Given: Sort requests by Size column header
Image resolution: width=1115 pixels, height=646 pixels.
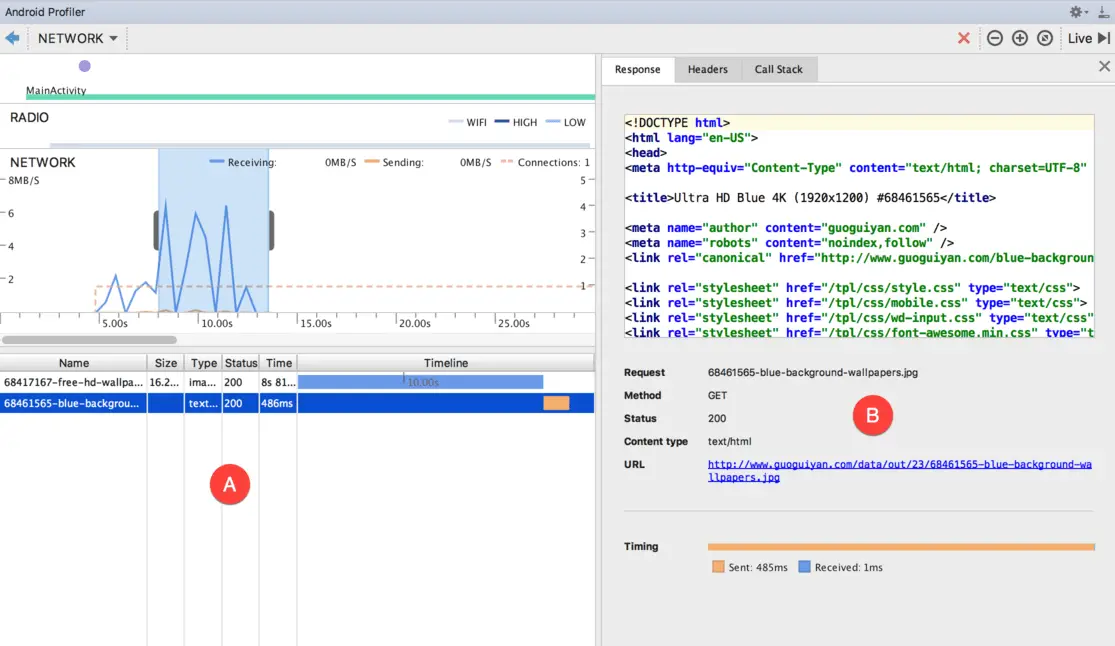Looking at the screenshot, I should point(166,363).
